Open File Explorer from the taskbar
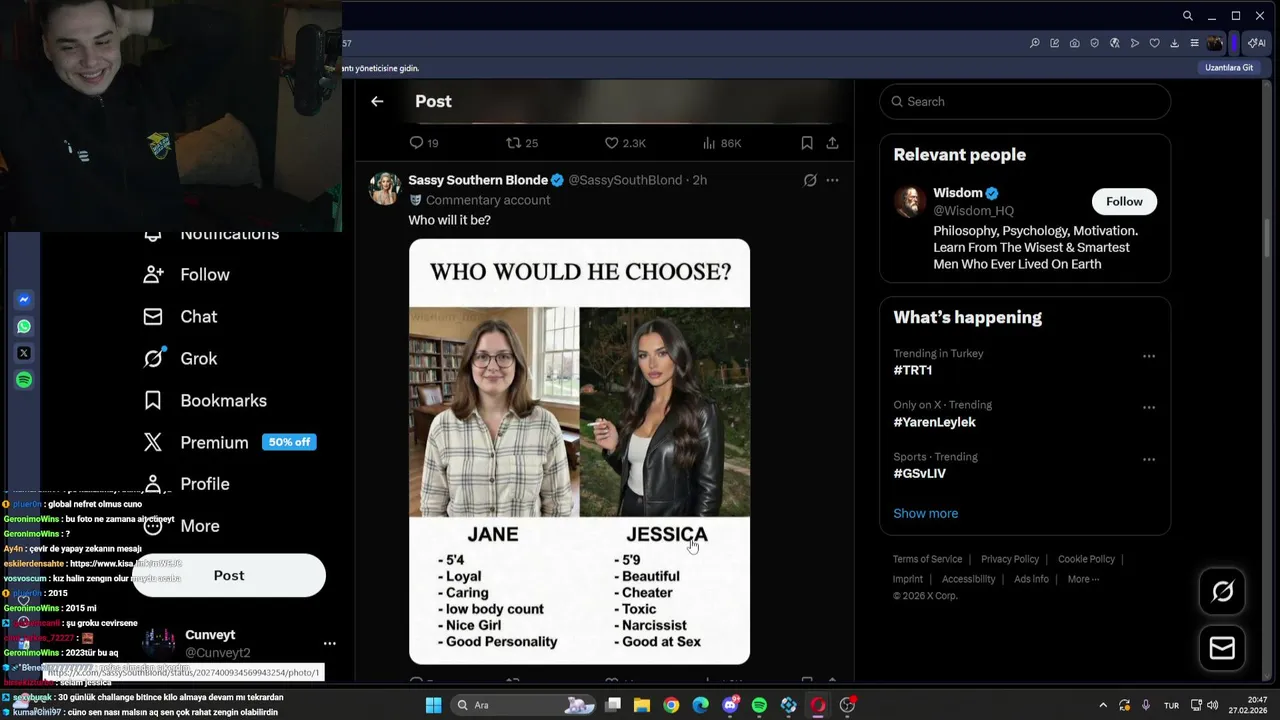 pos(642,705)
